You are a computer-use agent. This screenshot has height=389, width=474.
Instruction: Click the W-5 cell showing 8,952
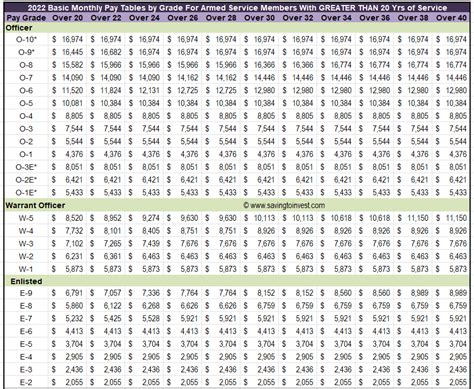pyautogui.click(x=106, y=218)
